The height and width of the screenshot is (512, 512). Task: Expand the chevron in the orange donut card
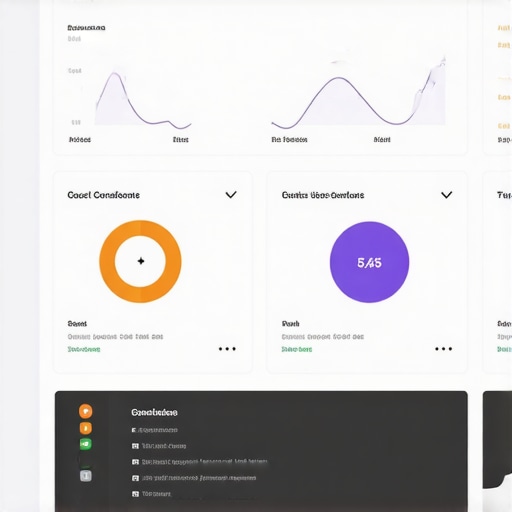tap(231, 195)
